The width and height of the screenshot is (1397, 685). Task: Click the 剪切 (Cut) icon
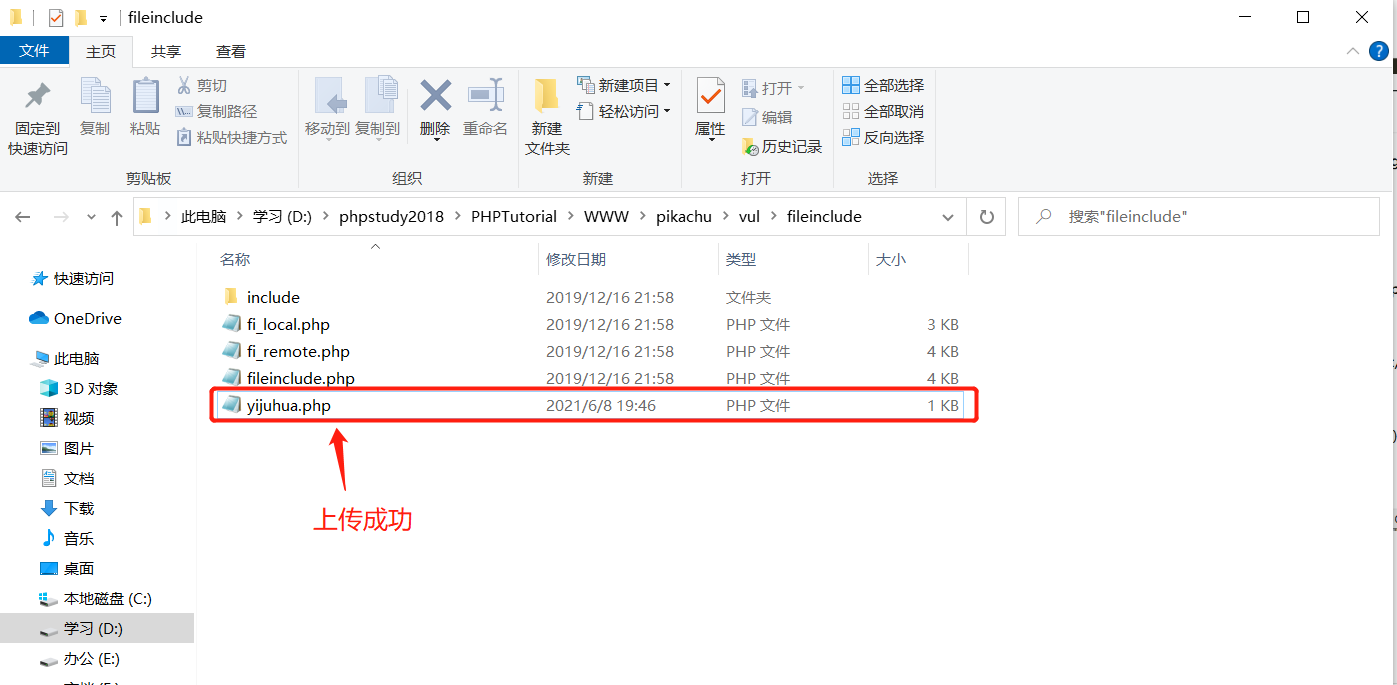pos(204,84)
